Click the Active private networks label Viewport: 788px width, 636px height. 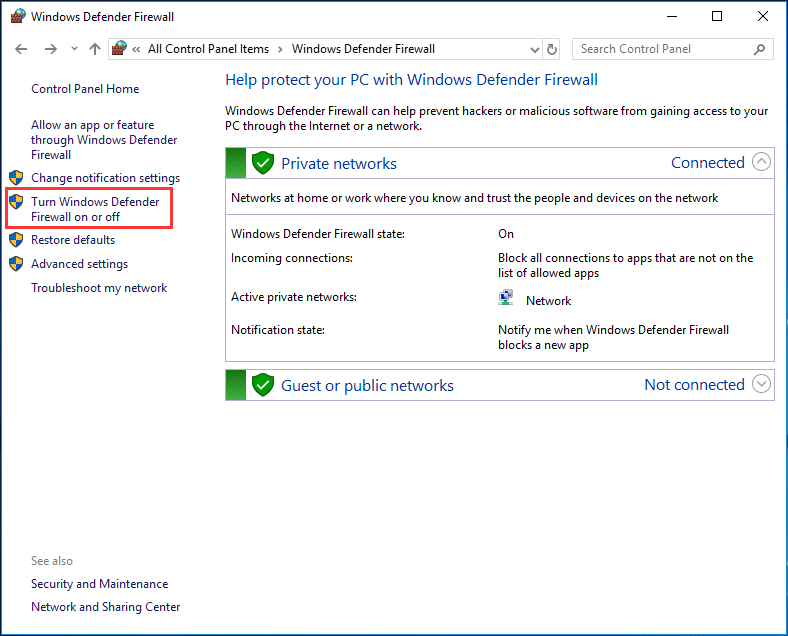(294, 297)
